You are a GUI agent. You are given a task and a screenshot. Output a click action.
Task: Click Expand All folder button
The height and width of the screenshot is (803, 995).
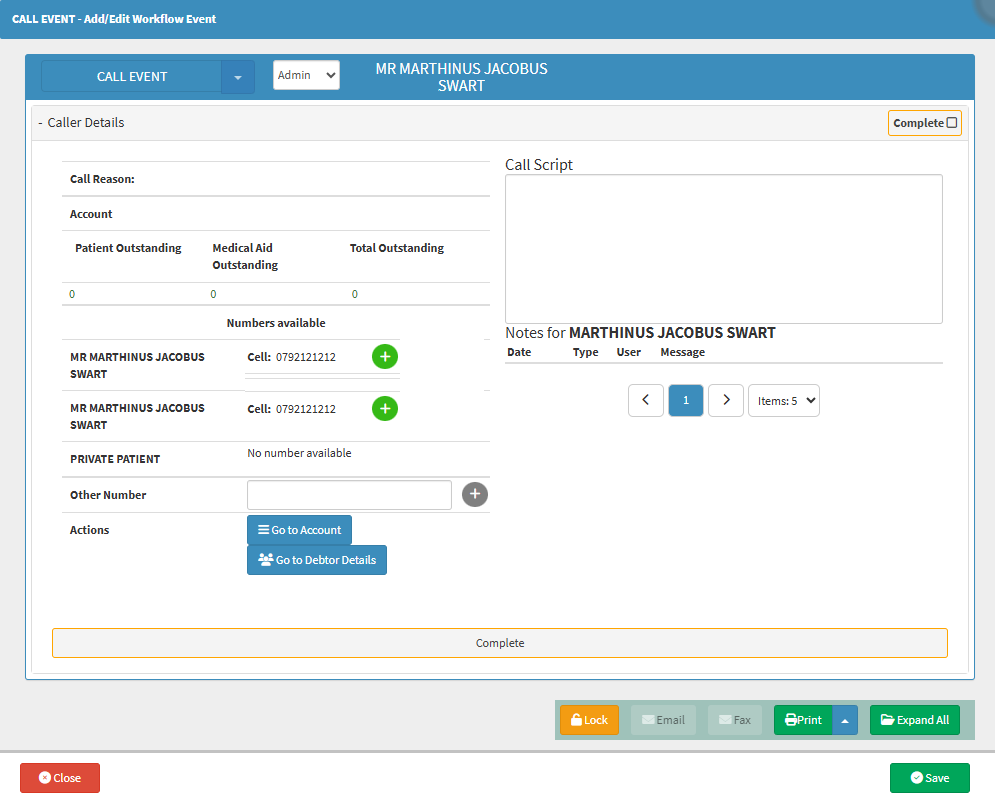coord(914,720)
